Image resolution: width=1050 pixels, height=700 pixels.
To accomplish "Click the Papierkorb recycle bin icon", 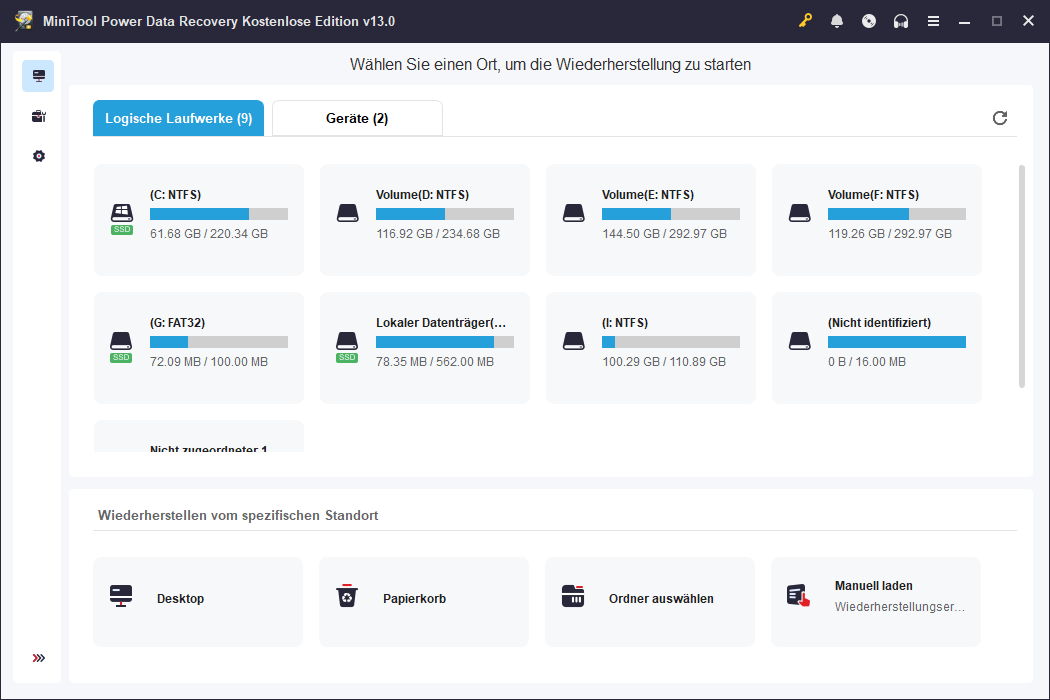I will [347, 596].
